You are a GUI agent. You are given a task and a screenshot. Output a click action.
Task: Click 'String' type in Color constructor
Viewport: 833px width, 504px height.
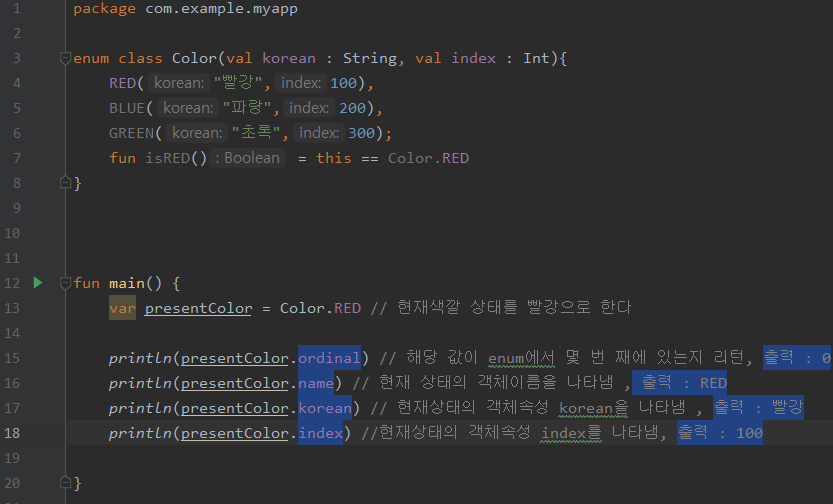pos(370,58)
